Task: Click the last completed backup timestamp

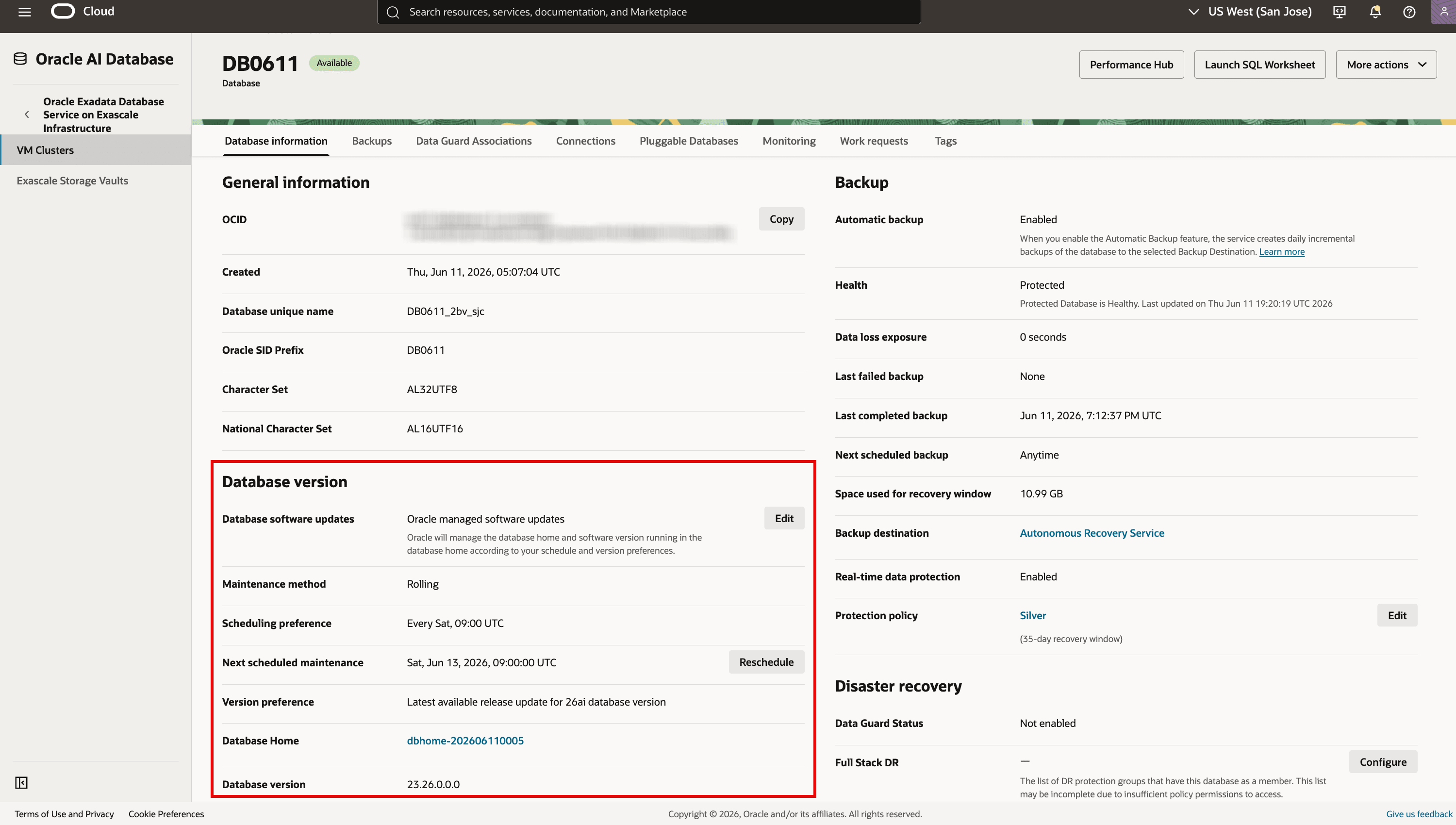Action: pos(1091,415)
